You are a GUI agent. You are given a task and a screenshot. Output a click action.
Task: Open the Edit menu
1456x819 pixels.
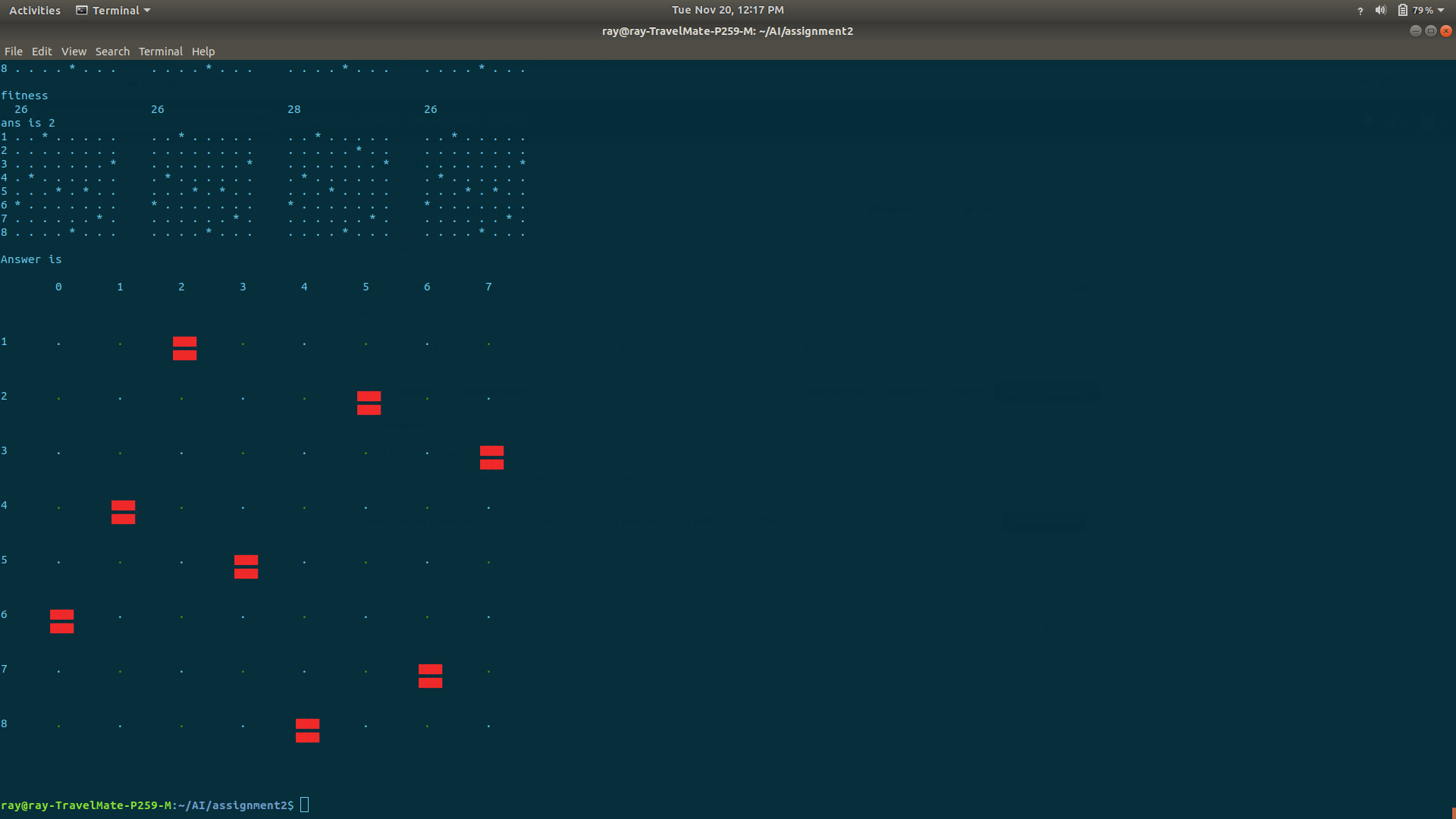coord(42,52)
